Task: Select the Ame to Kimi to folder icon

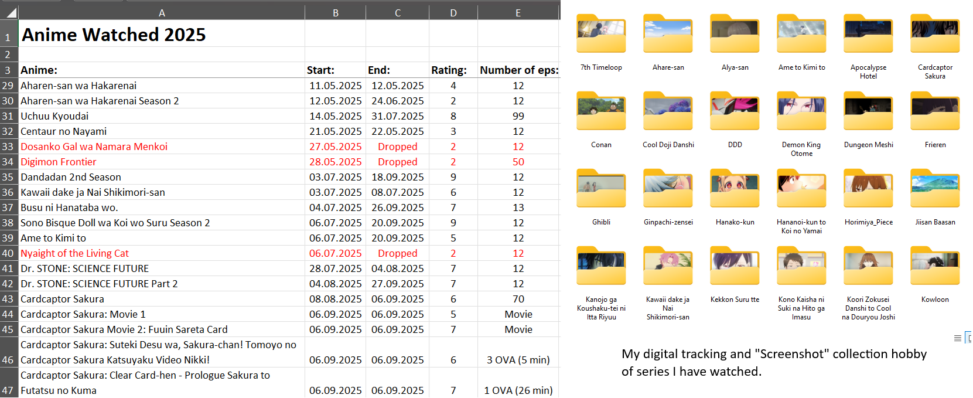Action: pyautogui.click(x=802, y=34)
